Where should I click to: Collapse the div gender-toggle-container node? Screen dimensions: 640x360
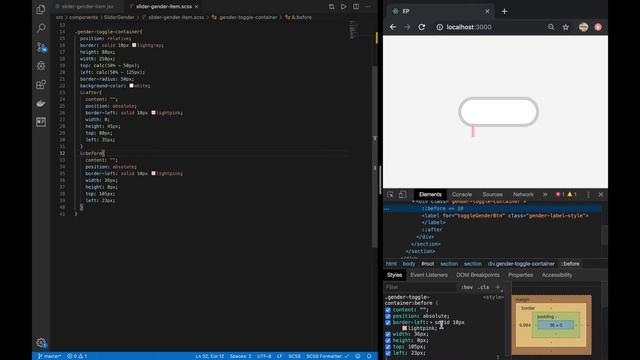[x=413, y=201]
